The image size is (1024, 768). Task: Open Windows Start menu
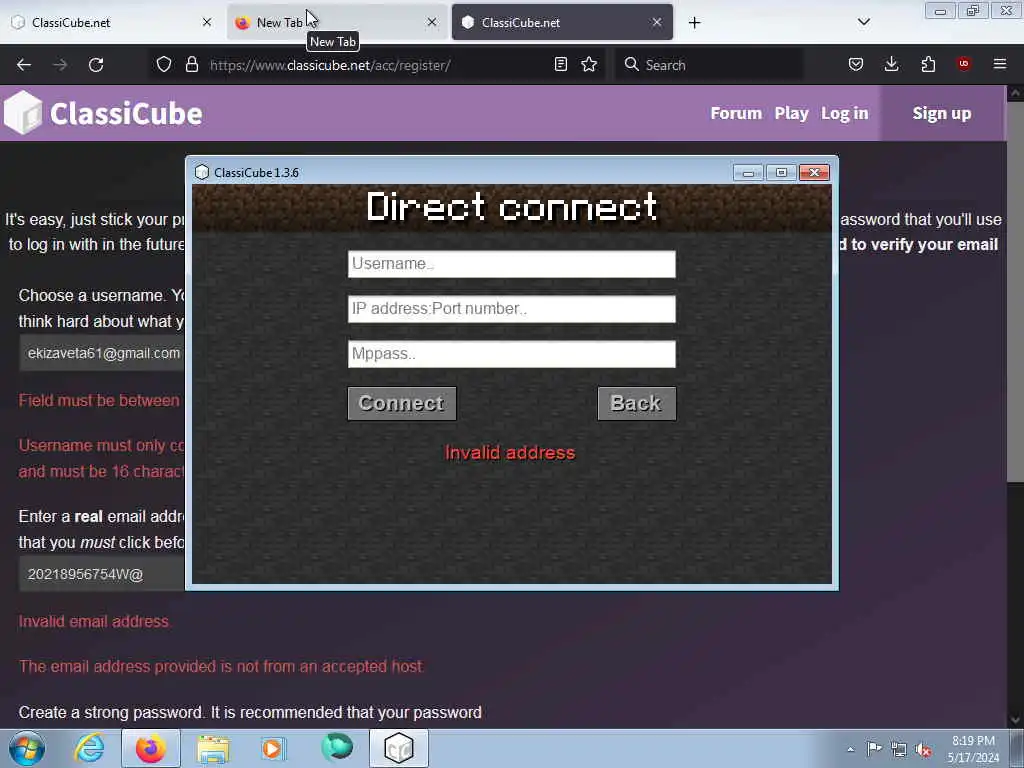point(27,748)
